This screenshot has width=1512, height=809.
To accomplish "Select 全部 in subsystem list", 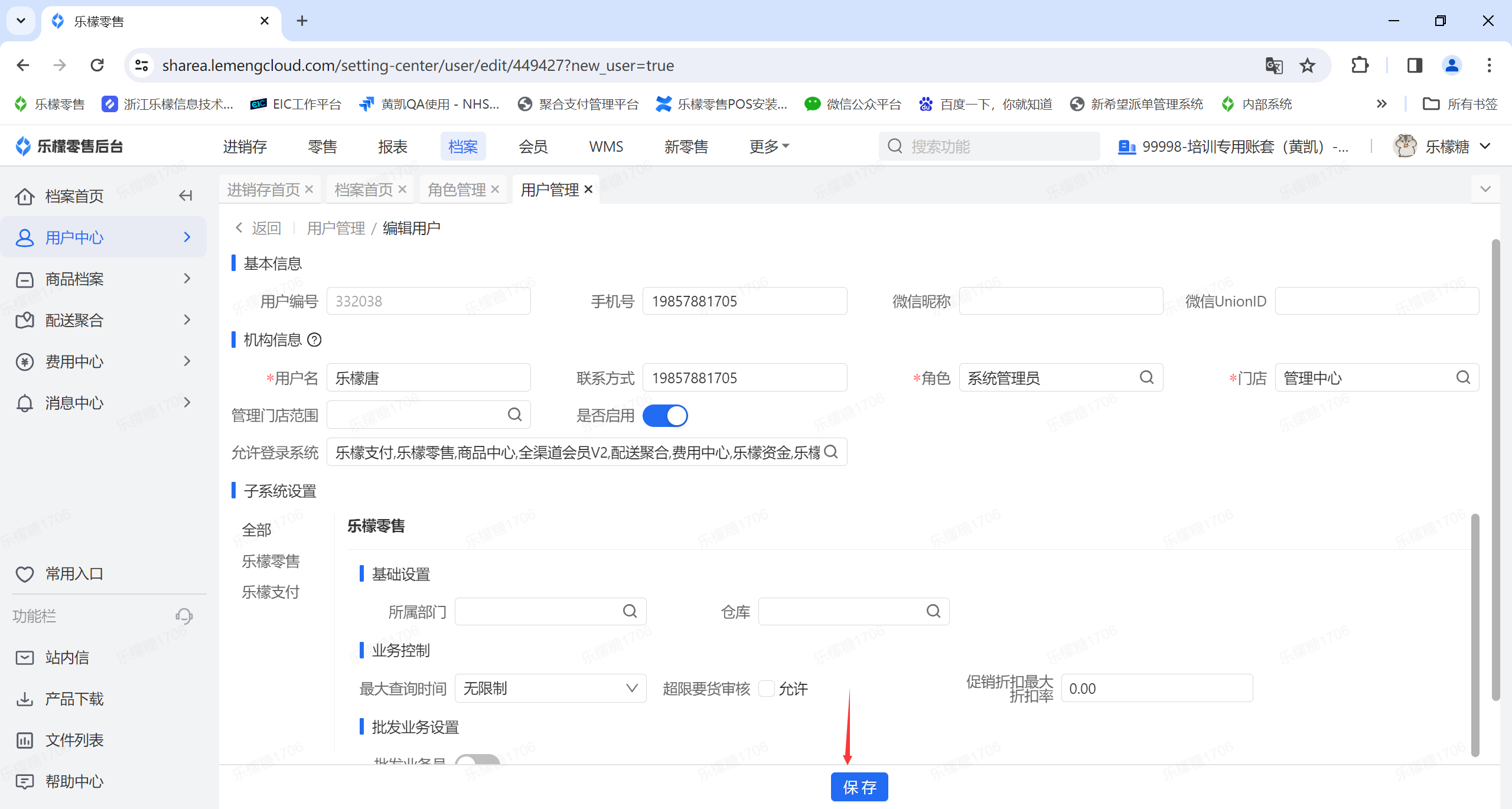I will pos(256,530).
